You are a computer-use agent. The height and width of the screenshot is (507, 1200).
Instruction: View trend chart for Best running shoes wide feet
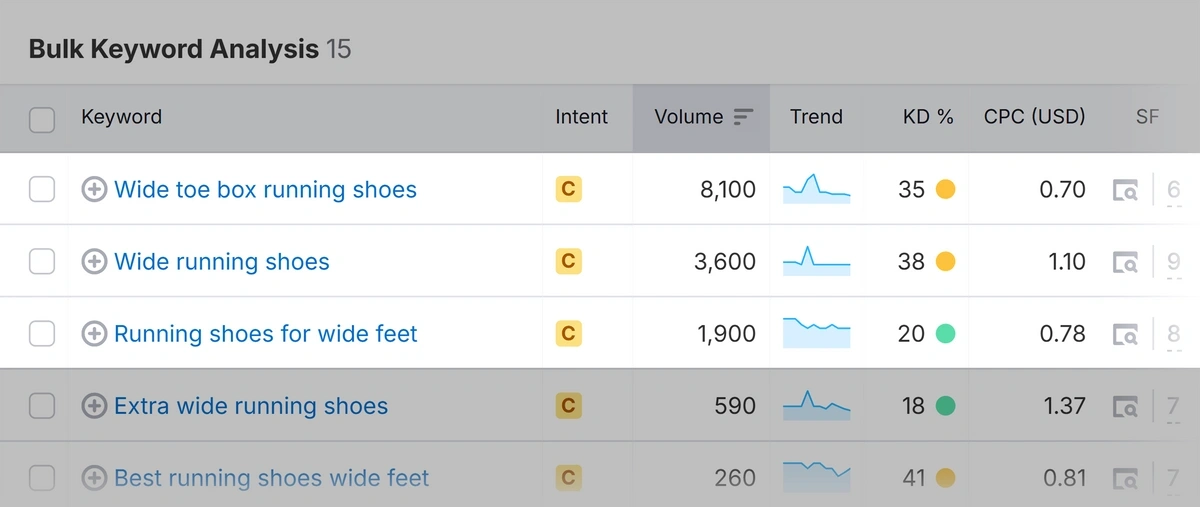pos(816,477)
